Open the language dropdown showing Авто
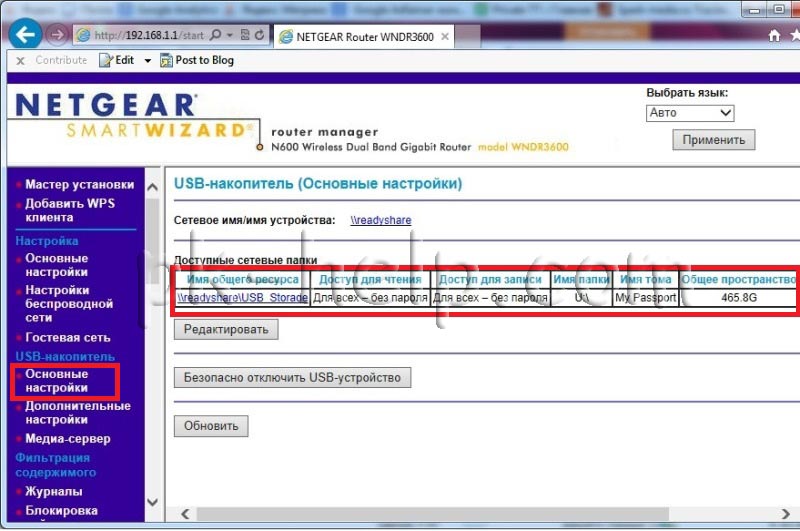The width and height of the screenshot is (800, 531). tap(690, 113)
